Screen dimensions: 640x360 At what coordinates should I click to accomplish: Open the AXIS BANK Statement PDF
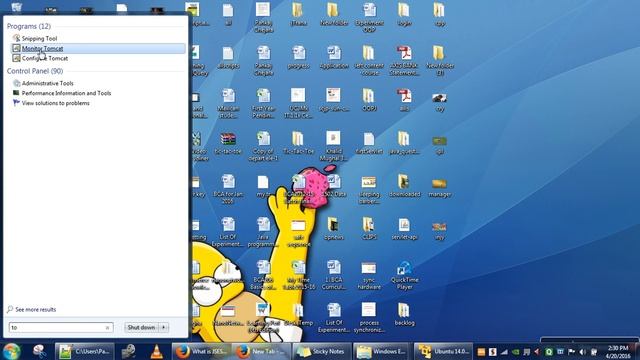[404, 60]
